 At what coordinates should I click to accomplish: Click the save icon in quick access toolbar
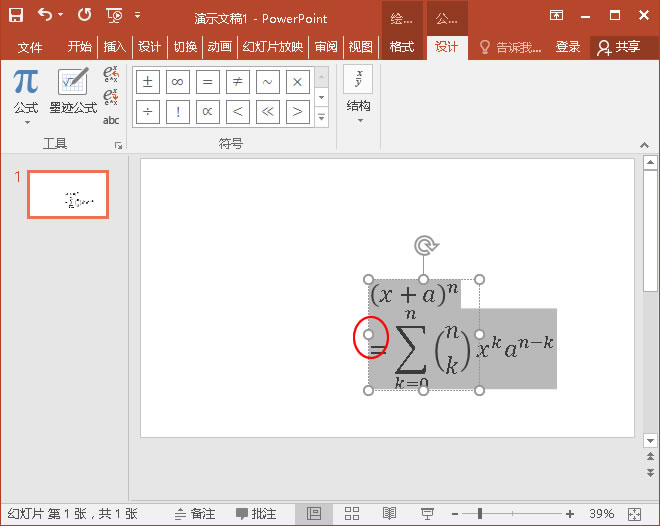[16, 15]
